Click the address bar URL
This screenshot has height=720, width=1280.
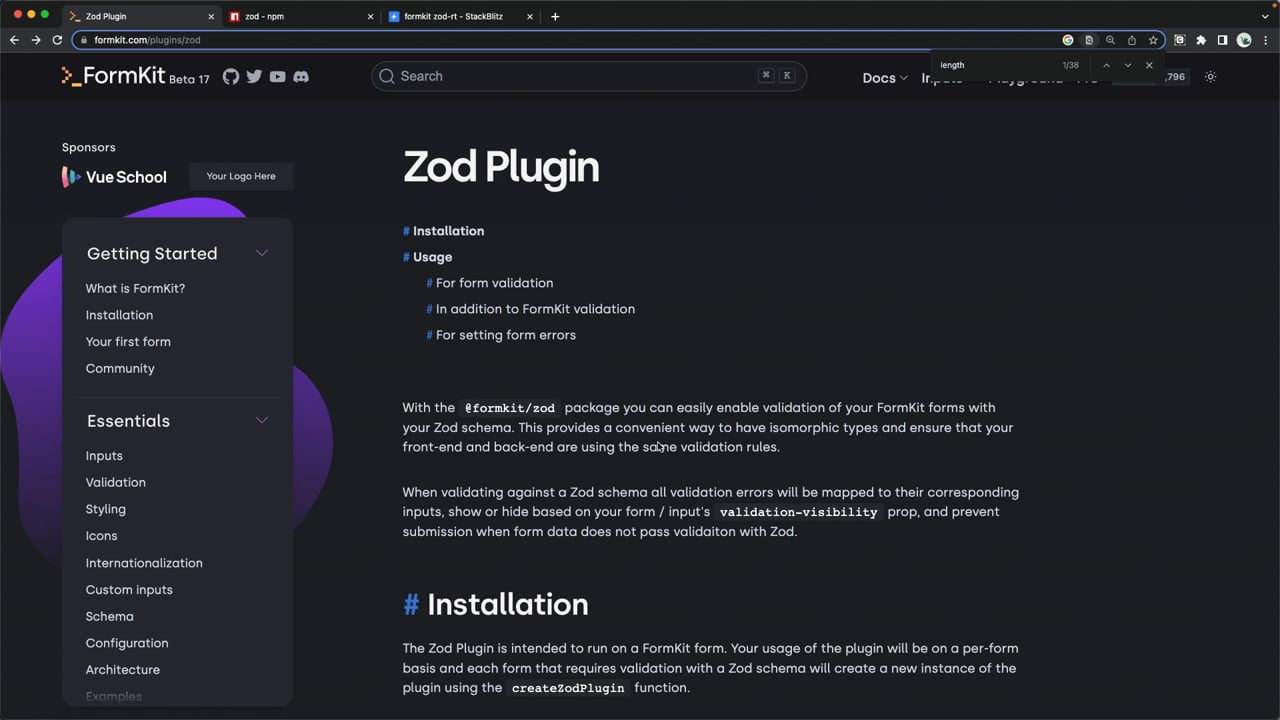point(147,40)
